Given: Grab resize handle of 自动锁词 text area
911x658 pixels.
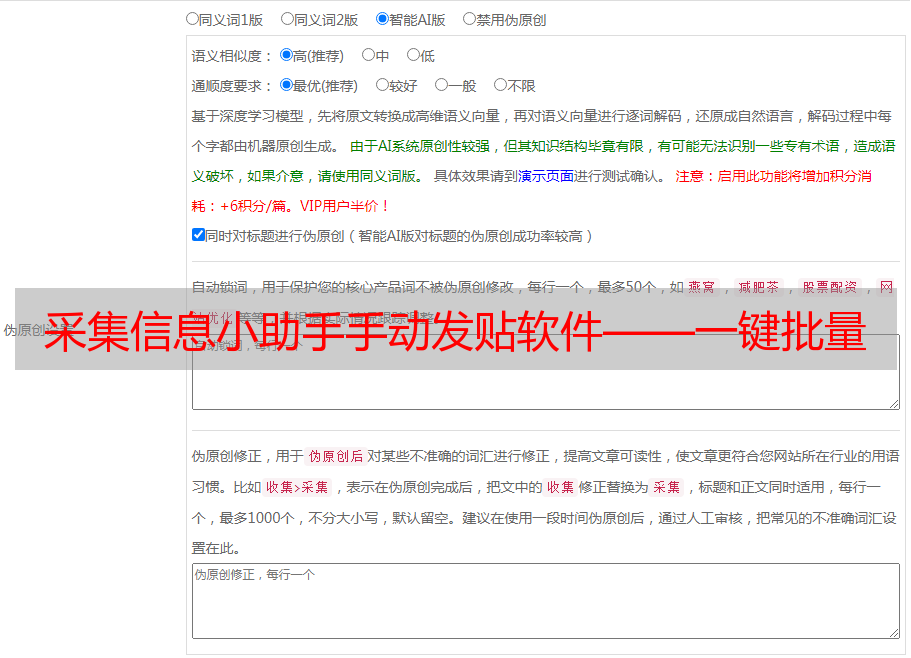Looking at the screenshot, I should (894, 404).
